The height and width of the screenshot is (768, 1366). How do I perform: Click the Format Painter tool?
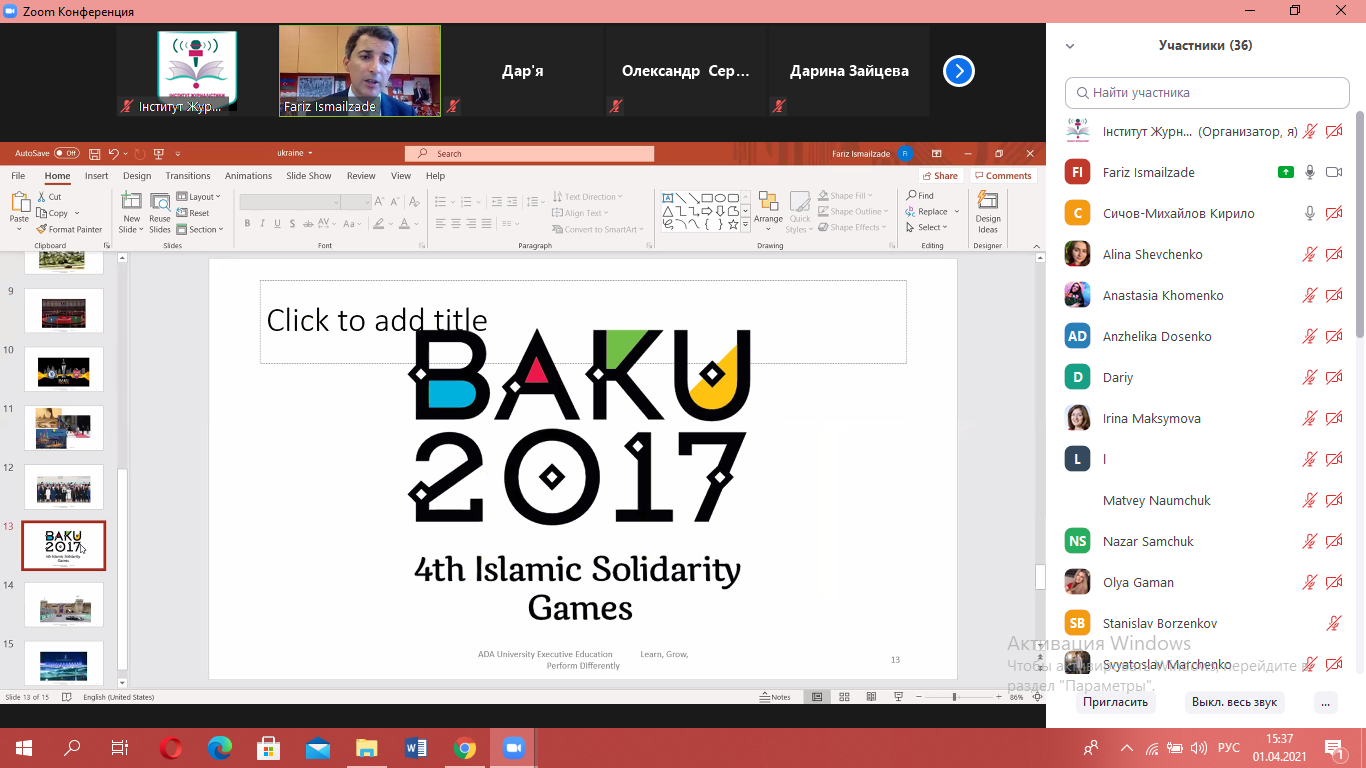click(69, 229)
